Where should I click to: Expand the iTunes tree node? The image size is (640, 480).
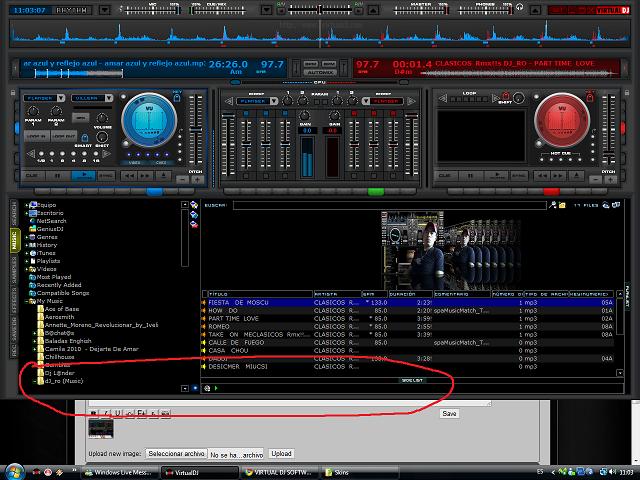pyautogui.click(x=27, y=253)
